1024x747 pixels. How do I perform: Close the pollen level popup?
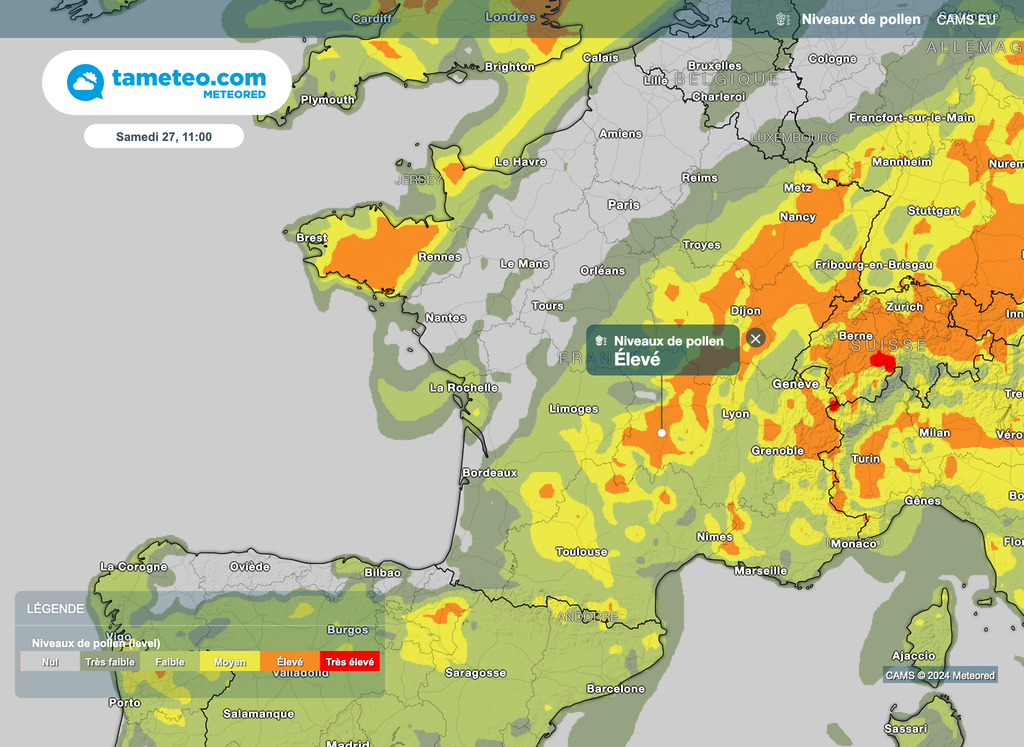tap(756, 338)
